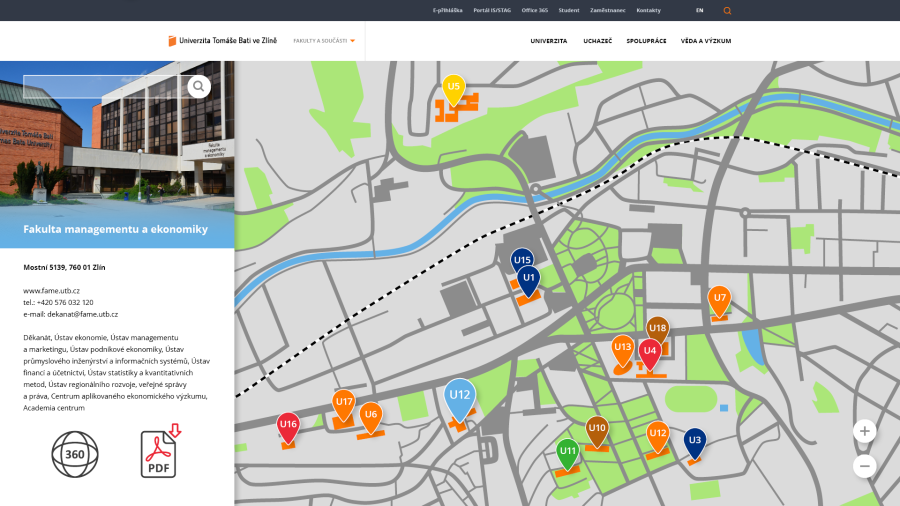Select the red U16 map pin

[288, 425]
